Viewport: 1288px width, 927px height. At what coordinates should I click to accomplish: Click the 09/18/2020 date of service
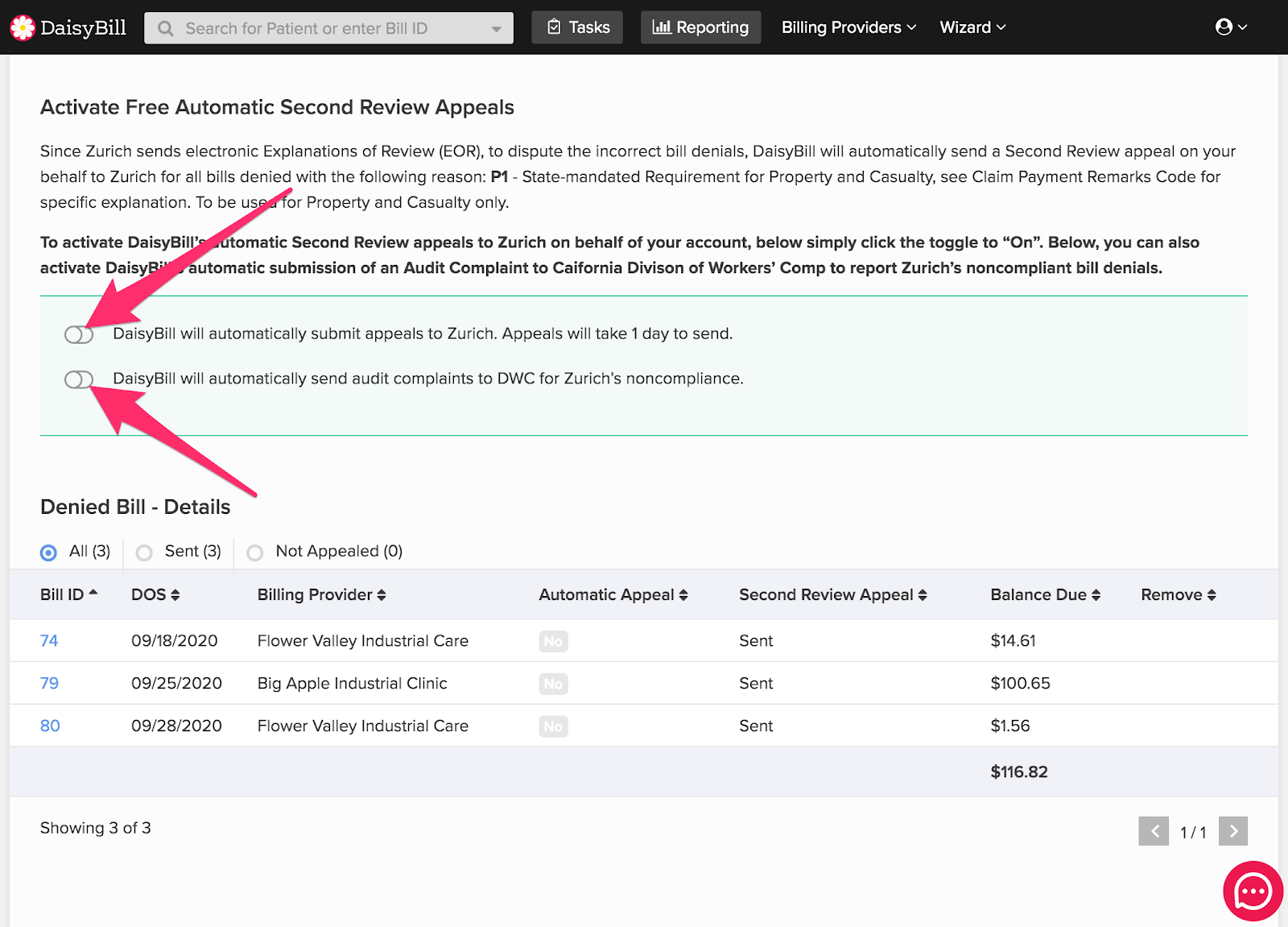tap(175, 641)
